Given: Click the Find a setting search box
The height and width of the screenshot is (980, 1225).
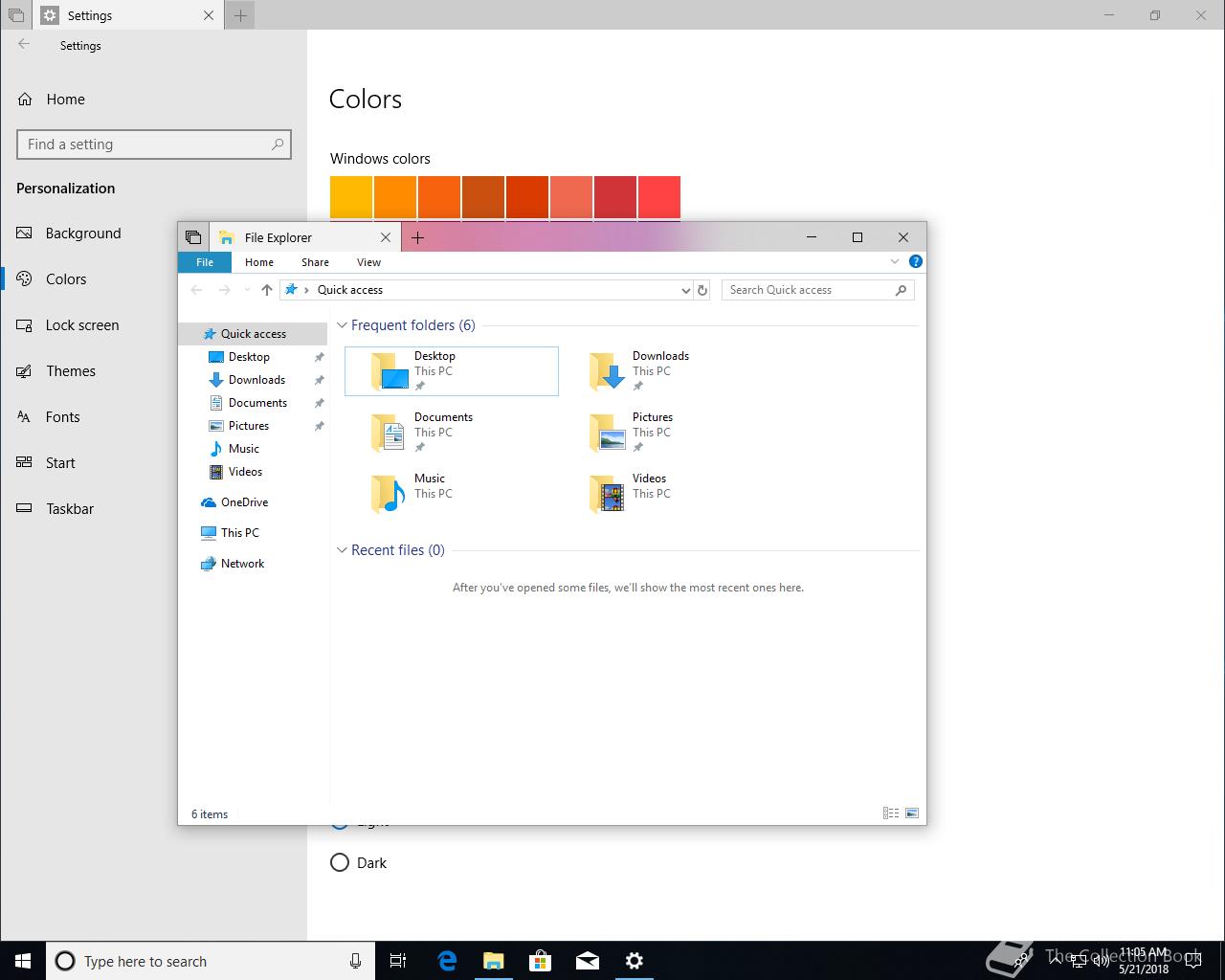Looking at the screenshot, I should (x=154, y=145).
